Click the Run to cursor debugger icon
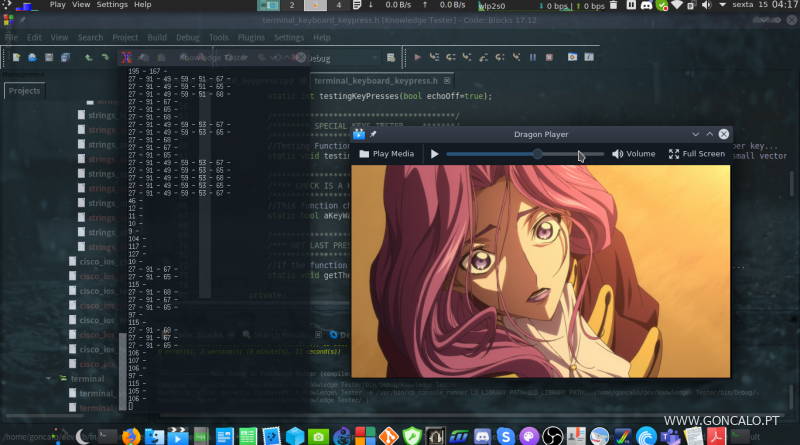Image resolution: width=800 pixels, height=445 pixels. point(434,57)
